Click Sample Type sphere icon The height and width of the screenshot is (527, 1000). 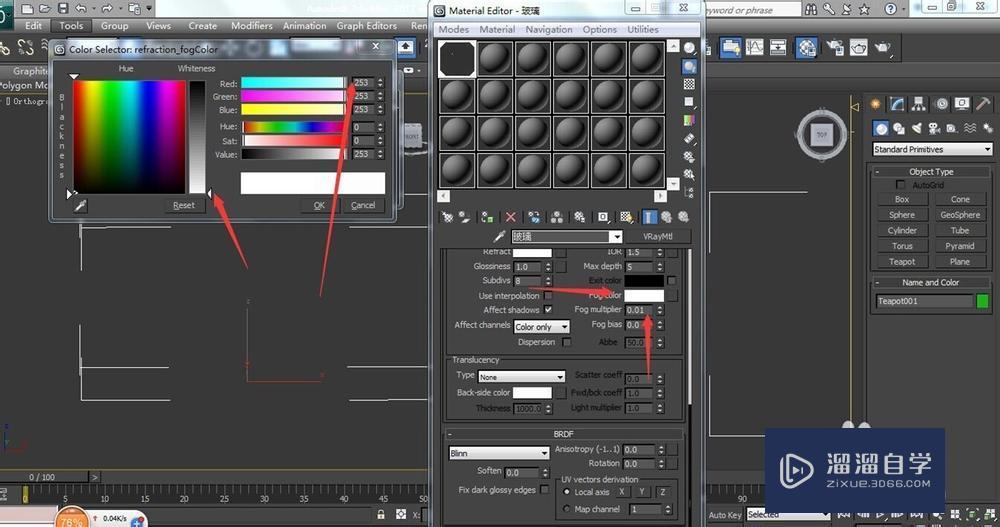point(689,48)
